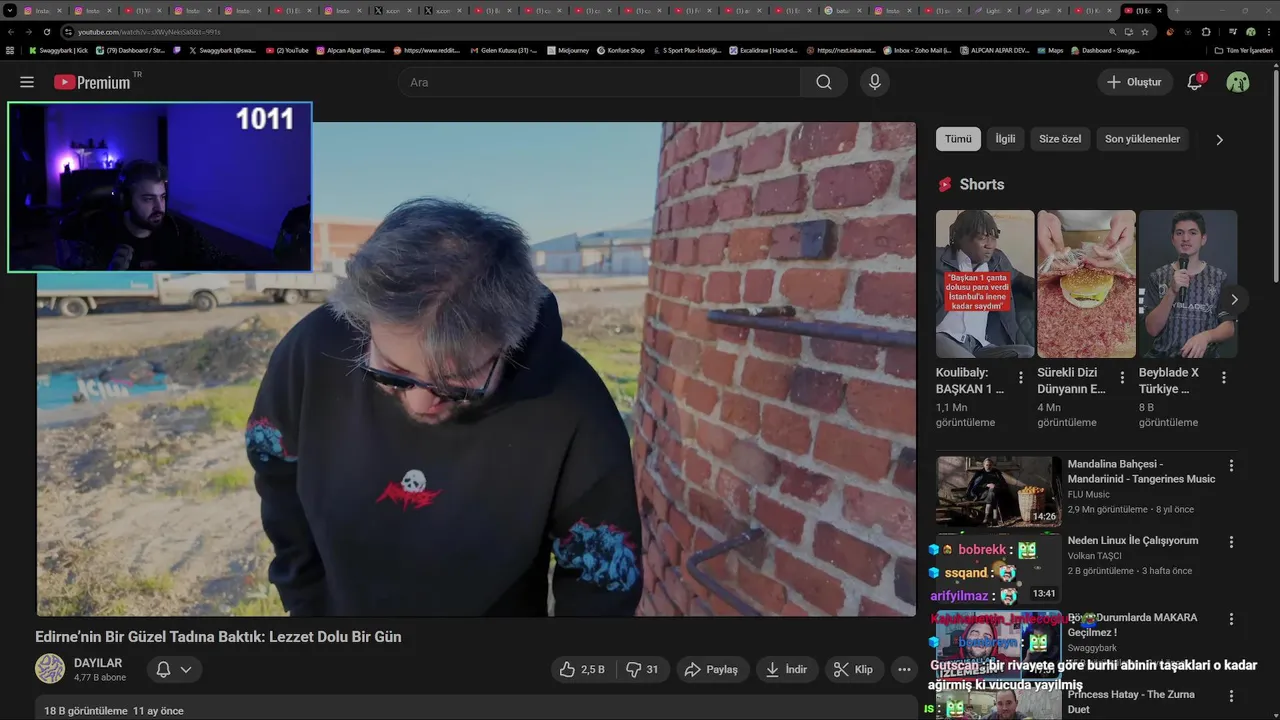Create a clip with Klip button
The width and height of the screenshot is (1280, 720).
(854, 670)
